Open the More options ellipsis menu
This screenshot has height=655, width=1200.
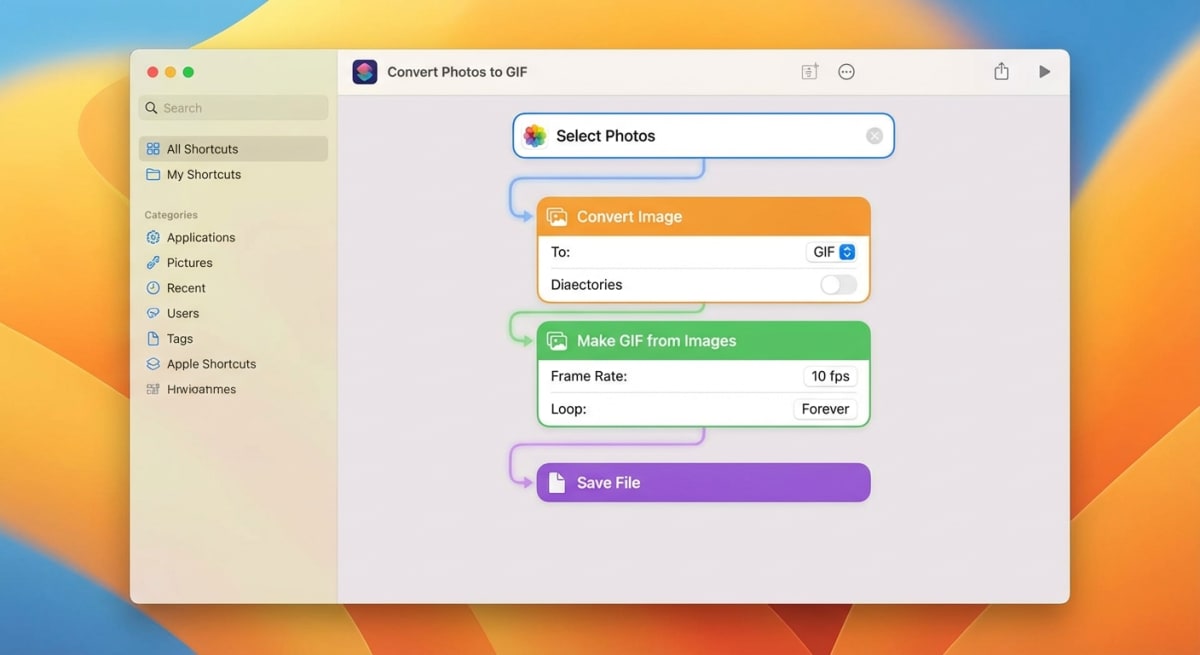[x=846, y=71]
